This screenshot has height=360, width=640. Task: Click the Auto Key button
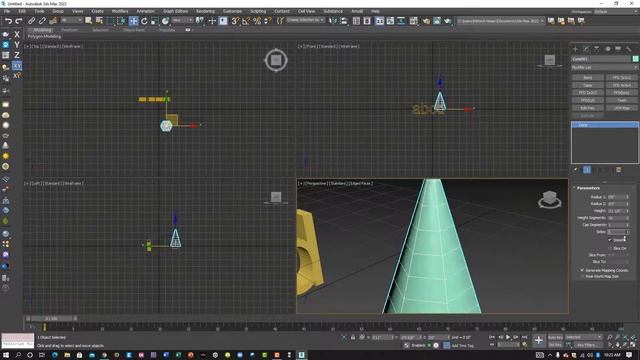coord(555,337)
